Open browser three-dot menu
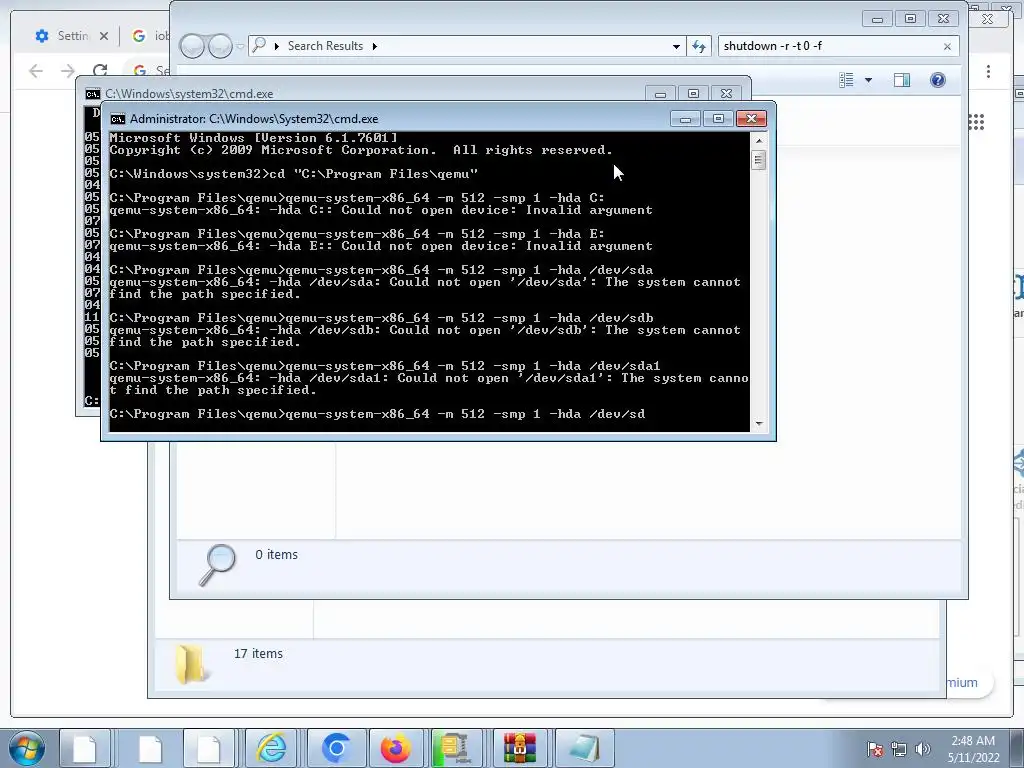This screenshot has height=768, width=1024. click(988, 71)
